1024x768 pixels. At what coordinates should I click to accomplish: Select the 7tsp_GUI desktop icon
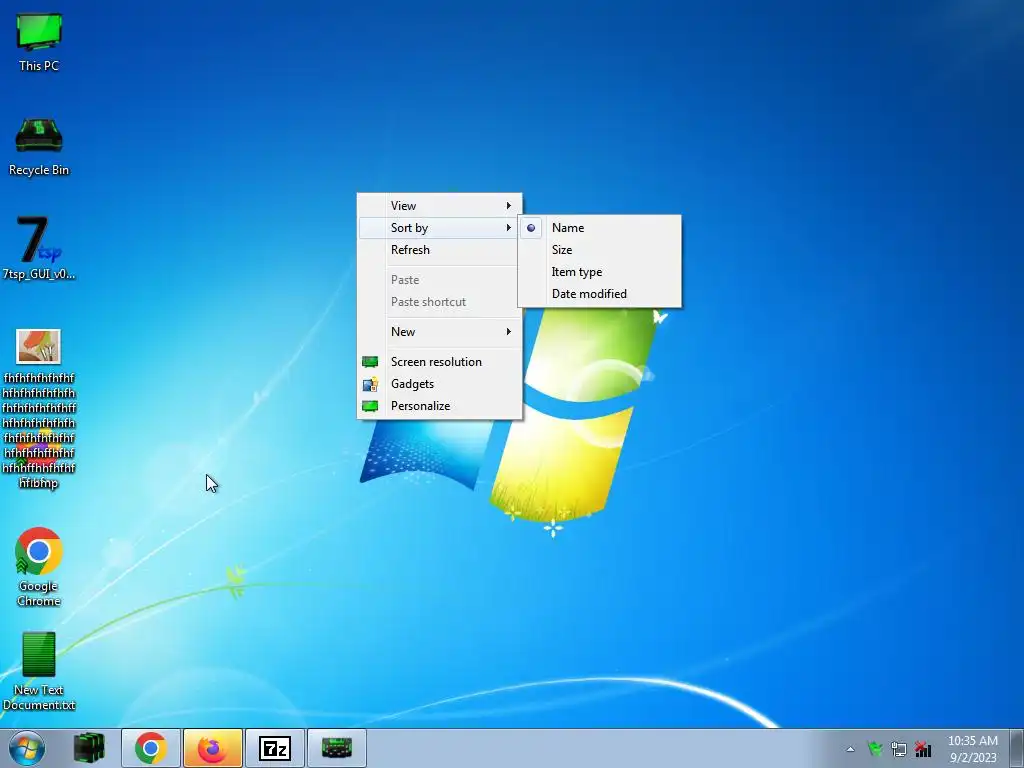[x=39, y=248]
